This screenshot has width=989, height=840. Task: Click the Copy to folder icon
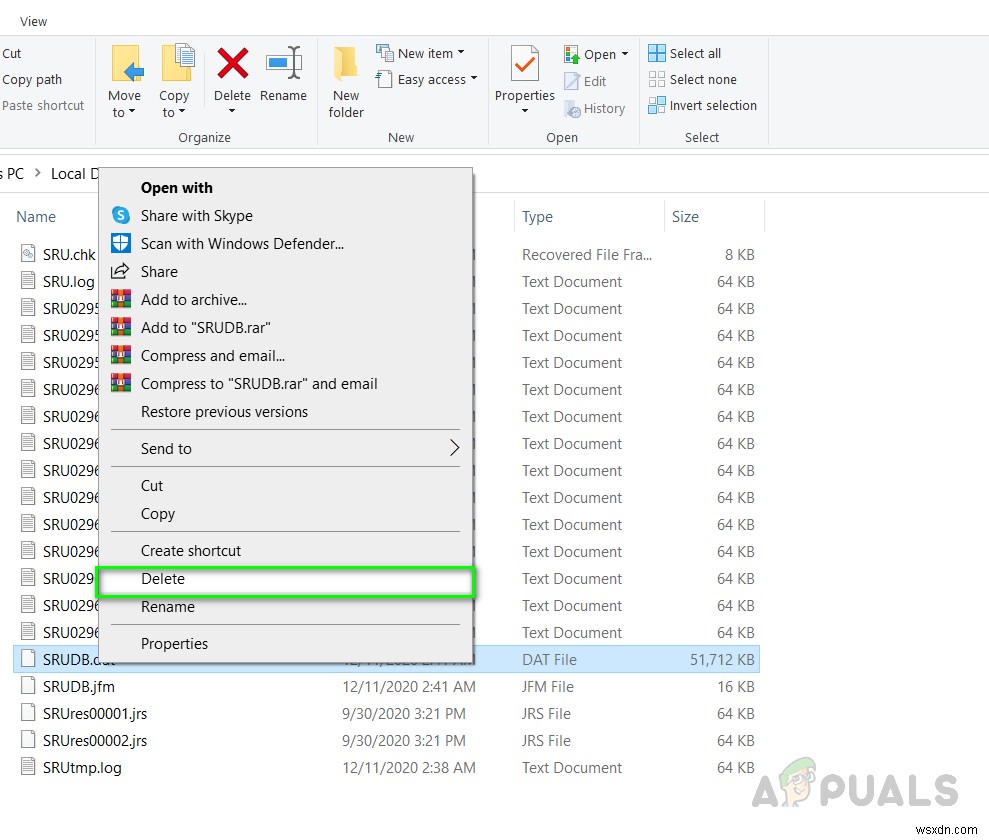pyautogui.click(x=178, y=63)
